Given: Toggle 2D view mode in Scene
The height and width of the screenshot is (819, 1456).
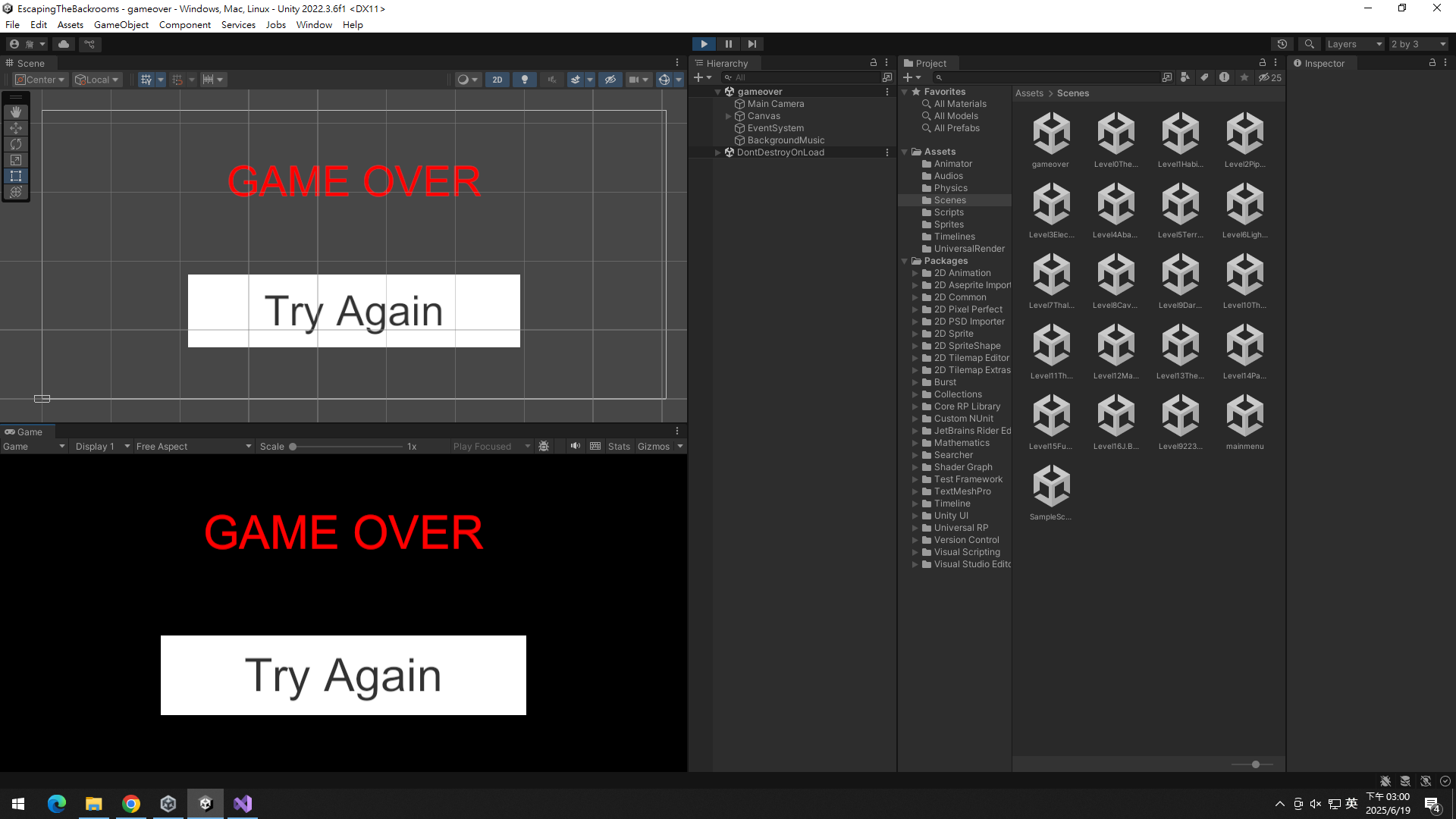Looking at the screenshot, I should (x=497, y=80).
